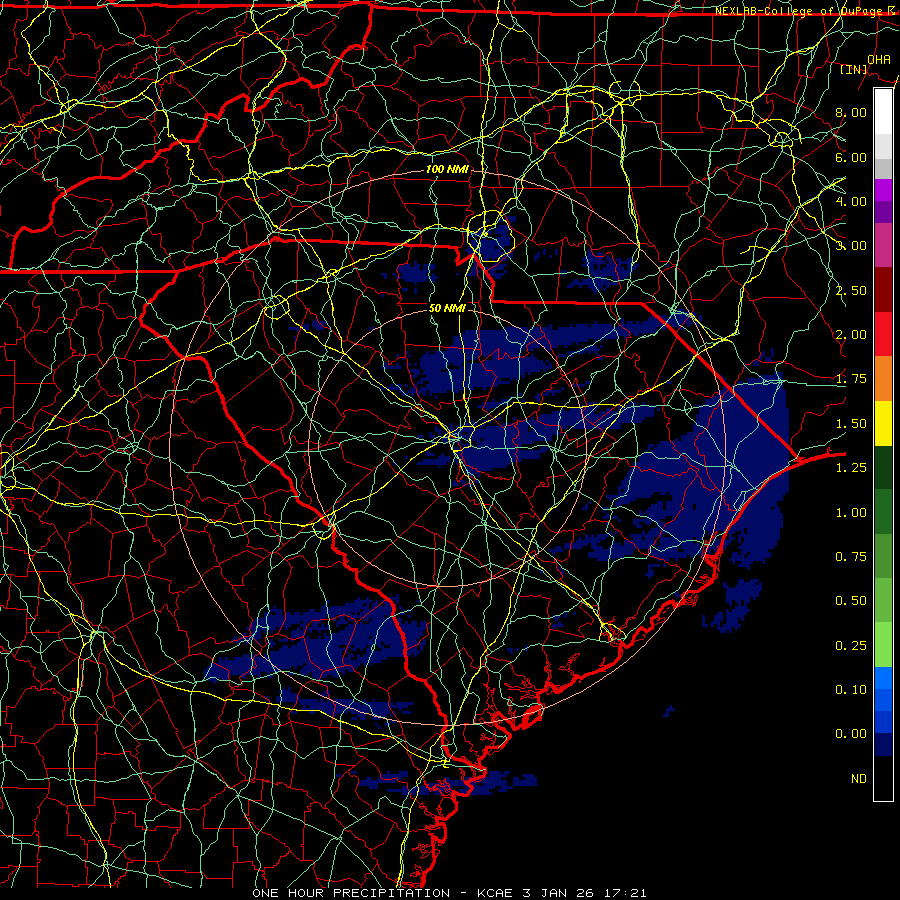
Task: Click the '0.25' legend value
Action: (851, 646)
